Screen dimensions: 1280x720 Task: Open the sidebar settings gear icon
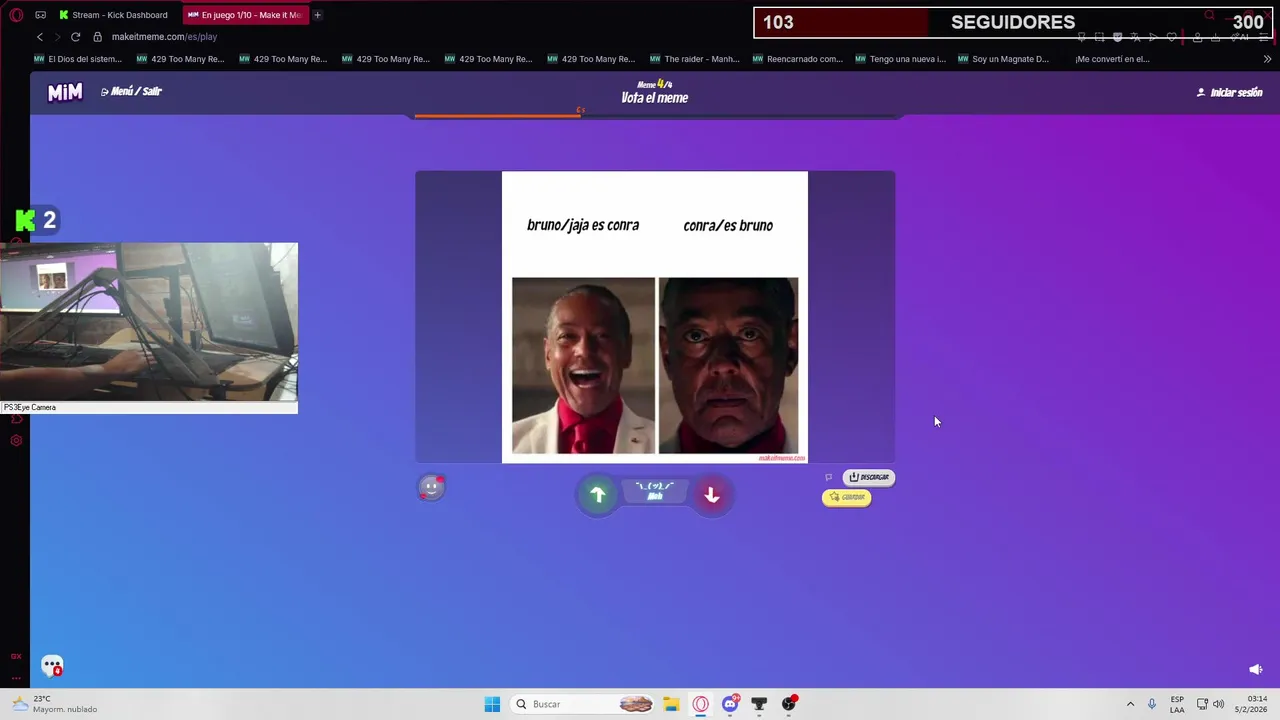coord(16,440)
